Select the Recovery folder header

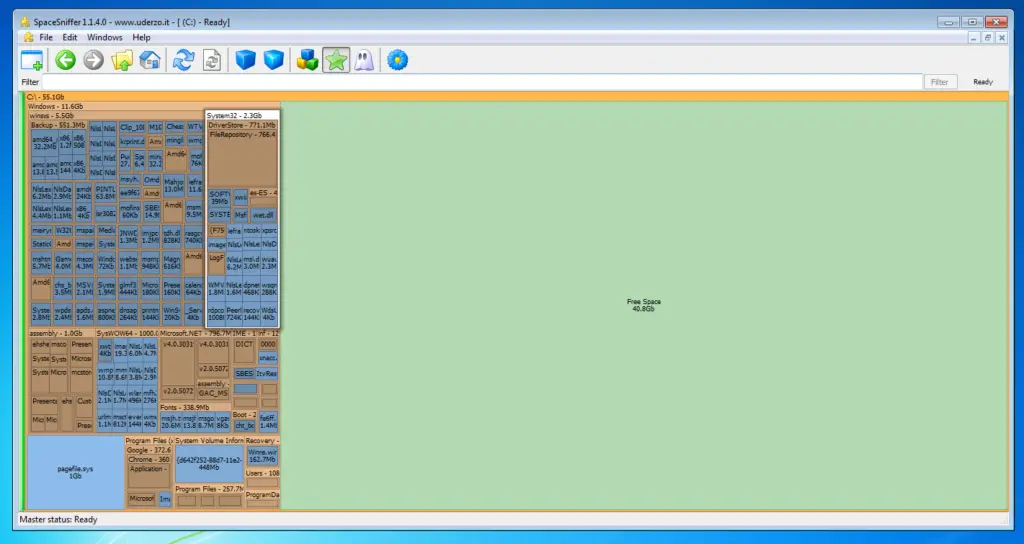(262, 440)
